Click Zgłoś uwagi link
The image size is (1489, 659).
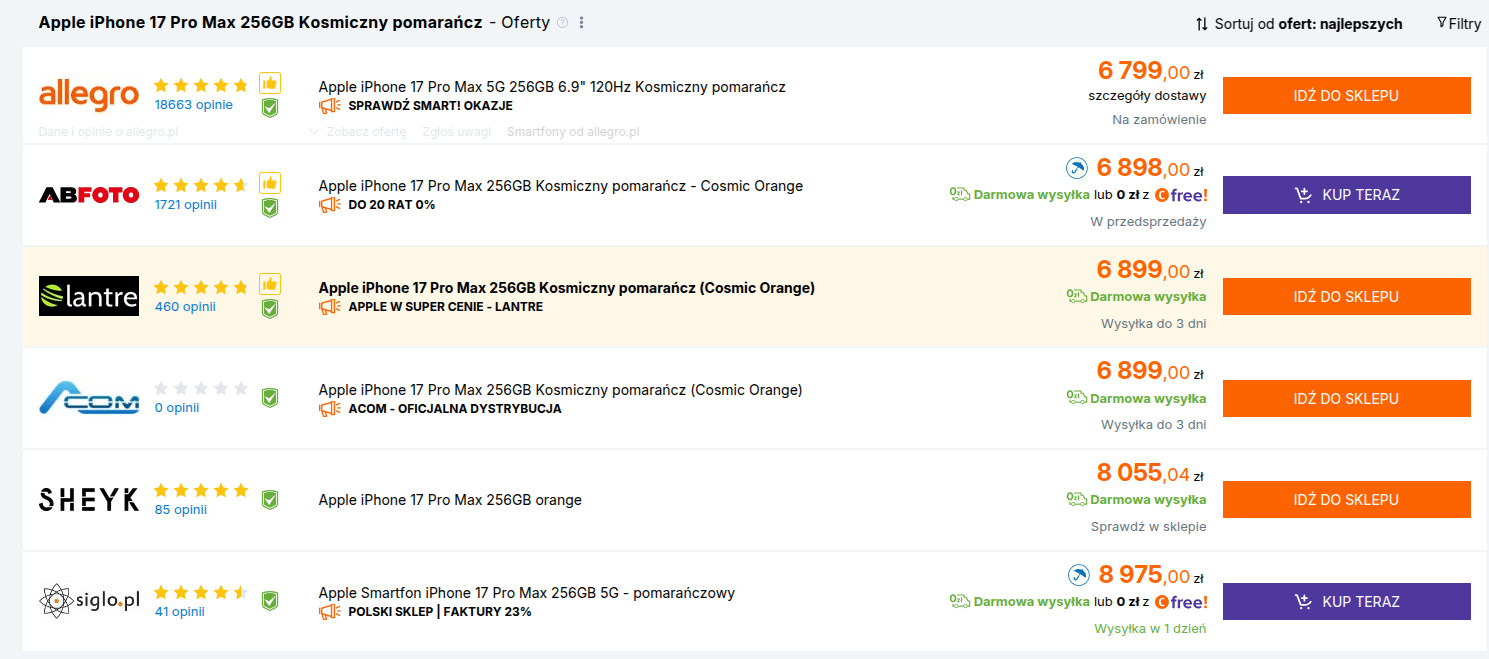tap(457, 131)
